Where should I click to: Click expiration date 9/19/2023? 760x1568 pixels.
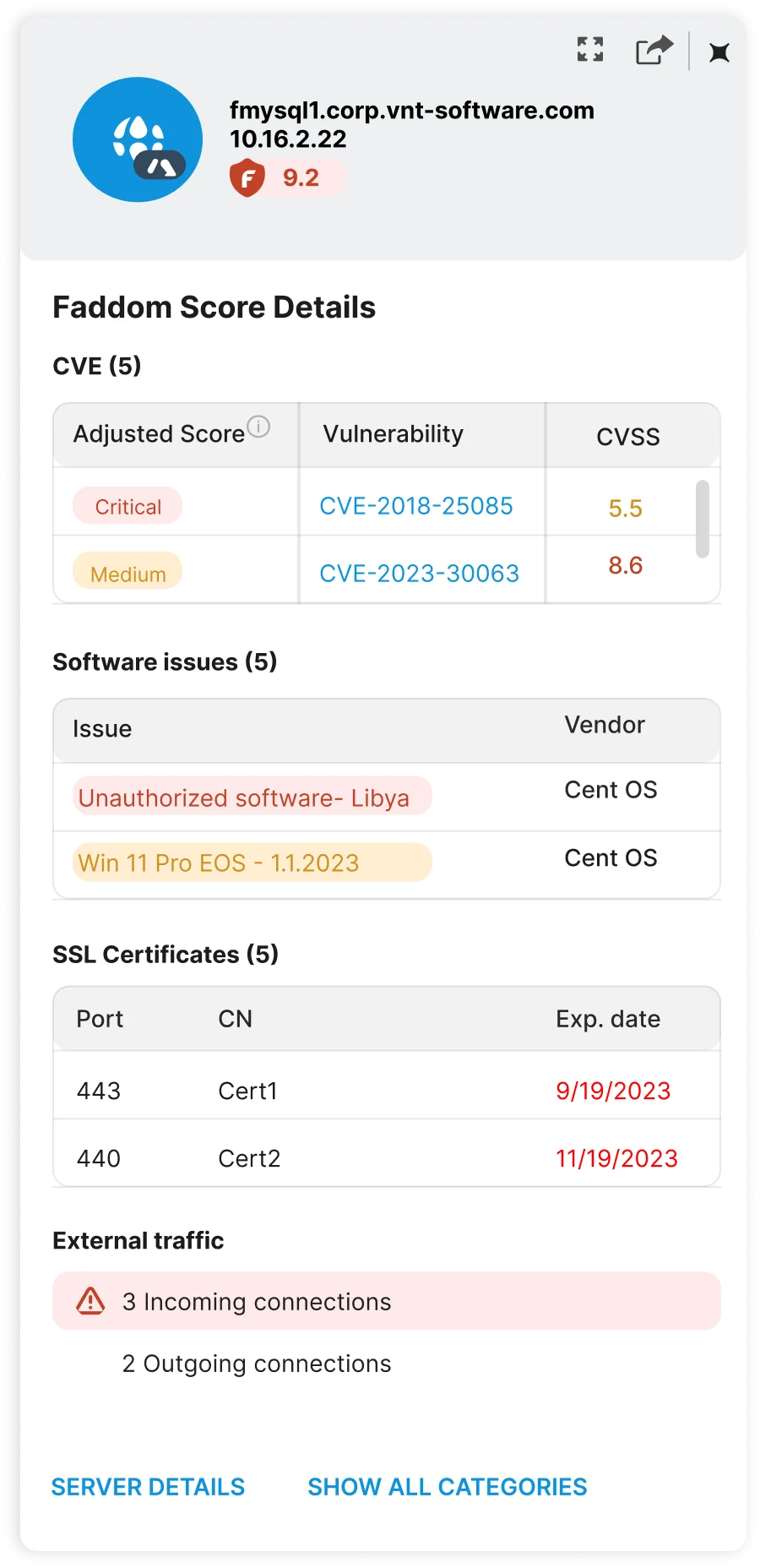click(x=613, y=1092)
